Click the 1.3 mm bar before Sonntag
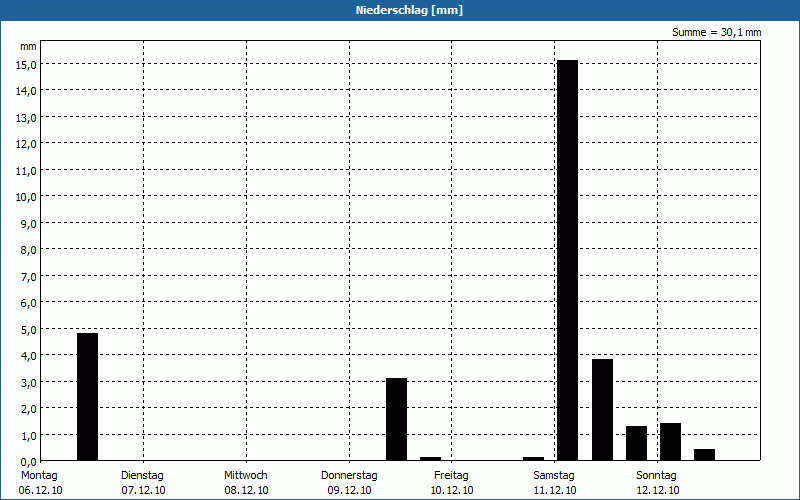Image resolution: width=800 pixels, height=500 pixels. coord(636,443)
